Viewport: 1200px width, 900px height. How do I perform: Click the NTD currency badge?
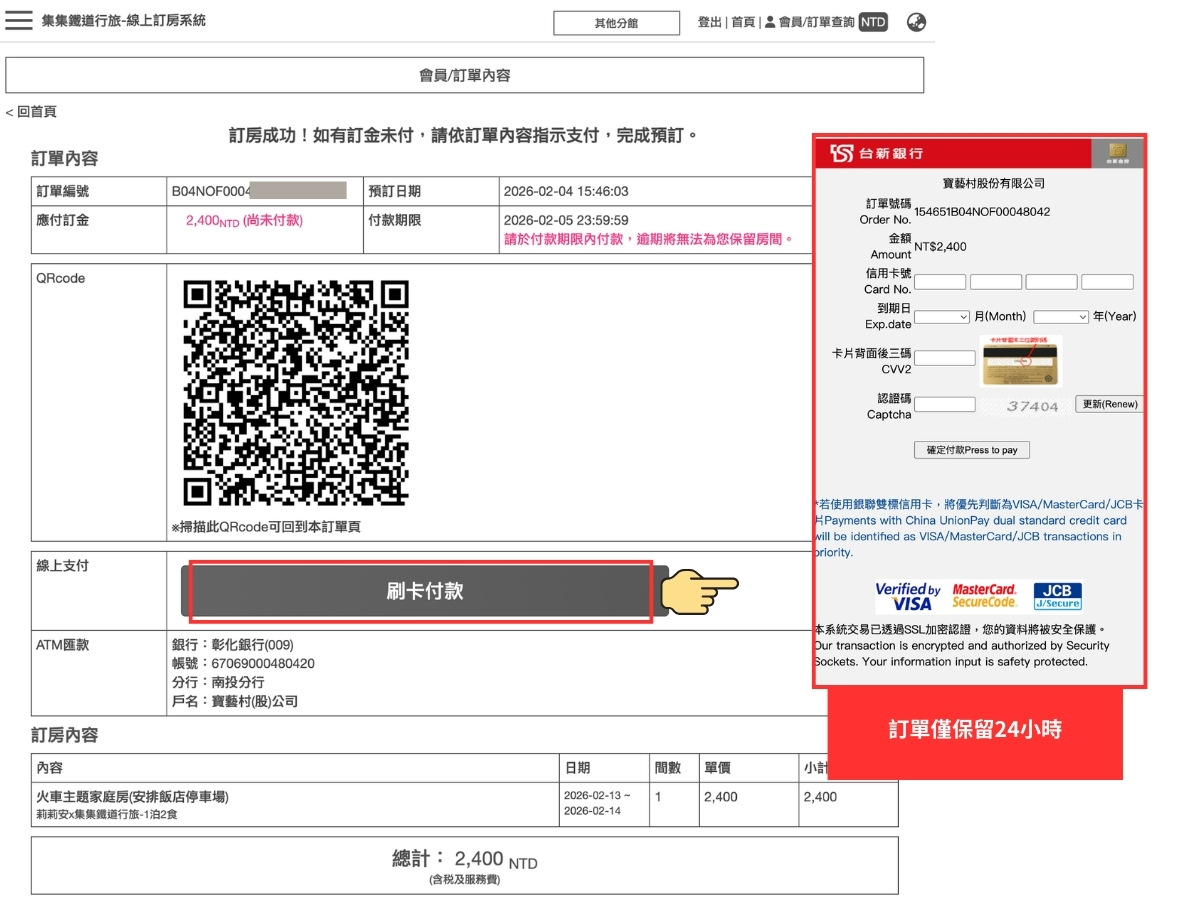click(875, 22)
